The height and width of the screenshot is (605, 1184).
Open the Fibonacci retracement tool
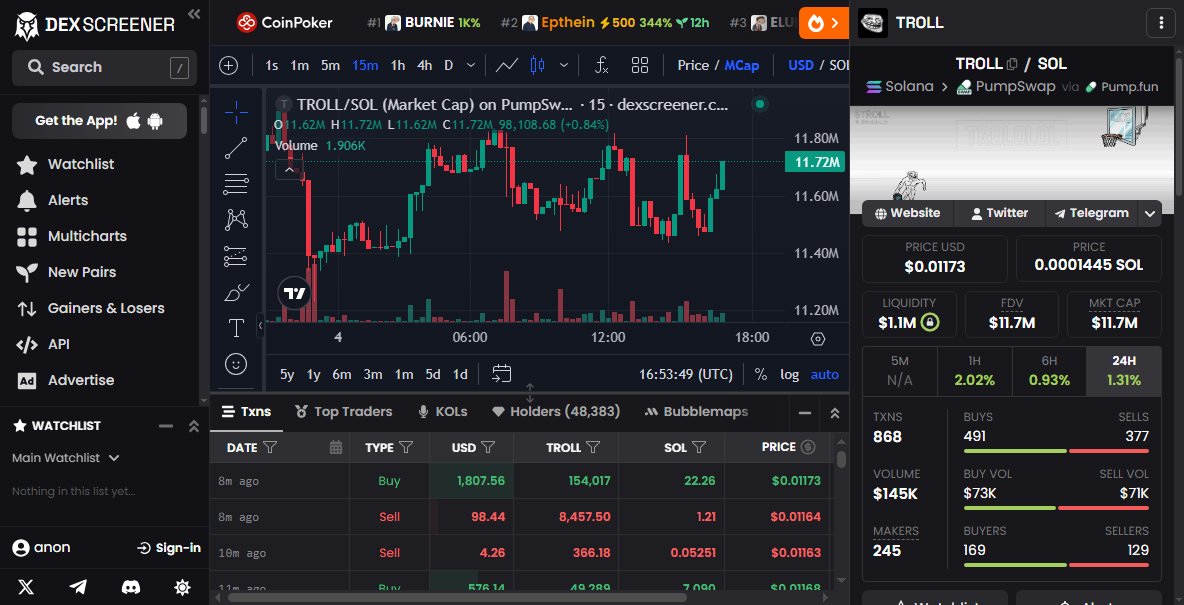(236, 184)
